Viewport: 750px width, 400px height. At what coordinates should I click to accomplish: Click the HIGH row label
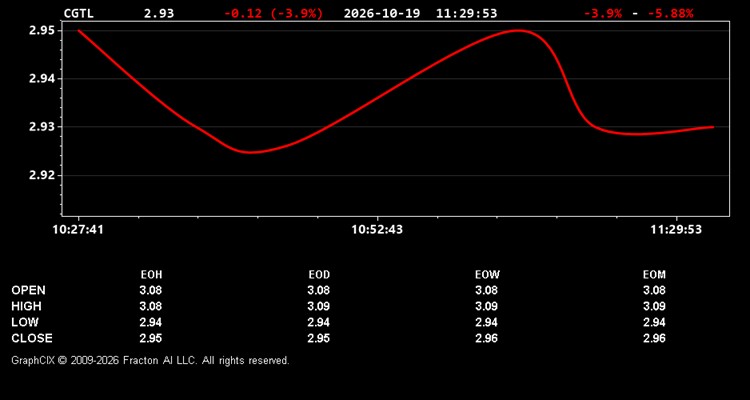pos(26,306)
